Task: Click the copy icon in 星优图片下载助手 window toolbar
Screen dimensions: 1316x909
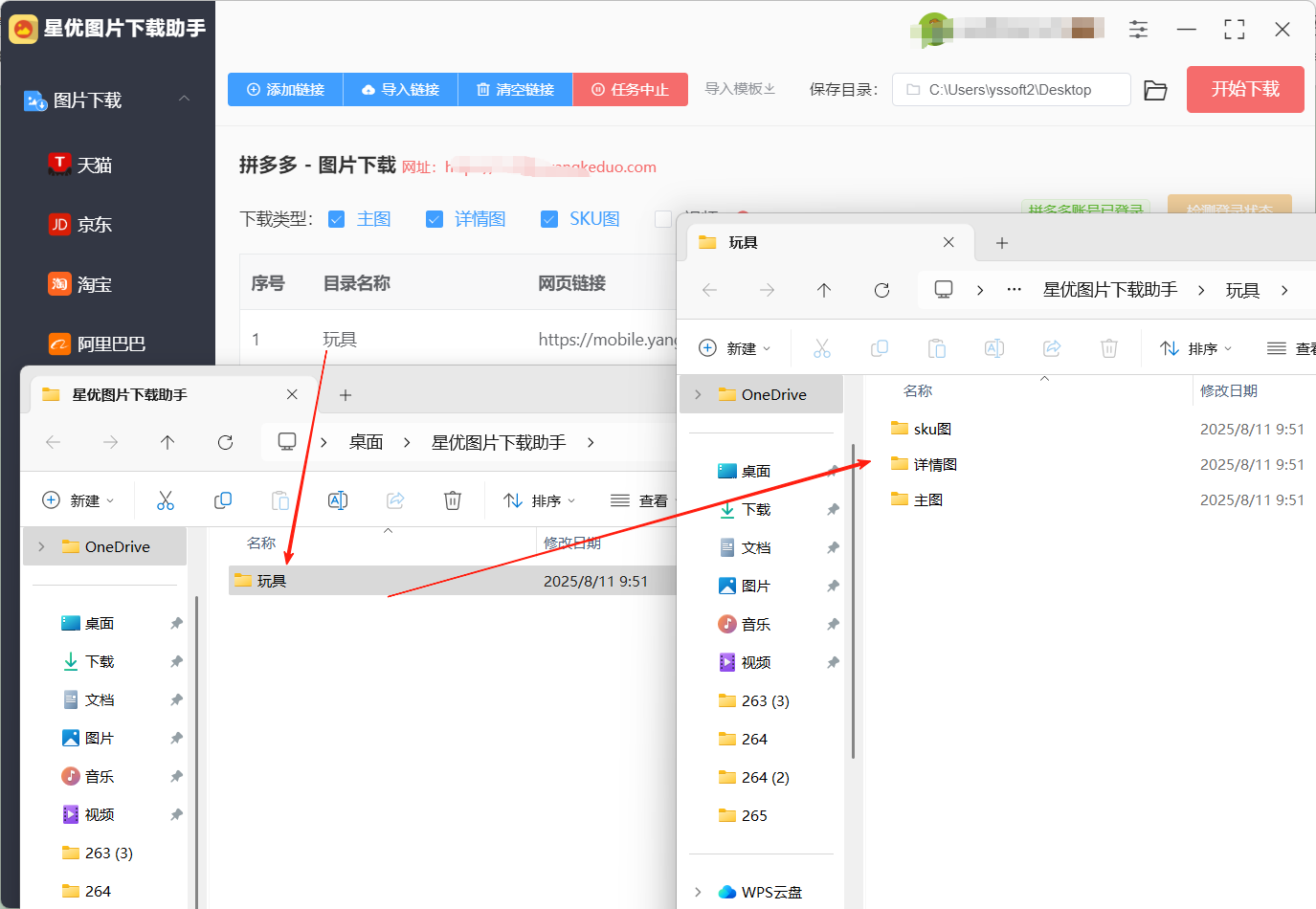Action: point(223,500)
